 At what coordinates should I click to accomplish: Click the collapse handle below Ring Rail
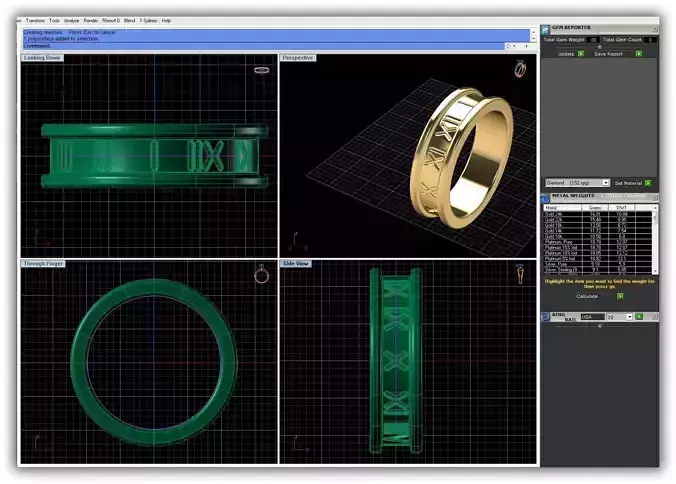pos(599,326)
